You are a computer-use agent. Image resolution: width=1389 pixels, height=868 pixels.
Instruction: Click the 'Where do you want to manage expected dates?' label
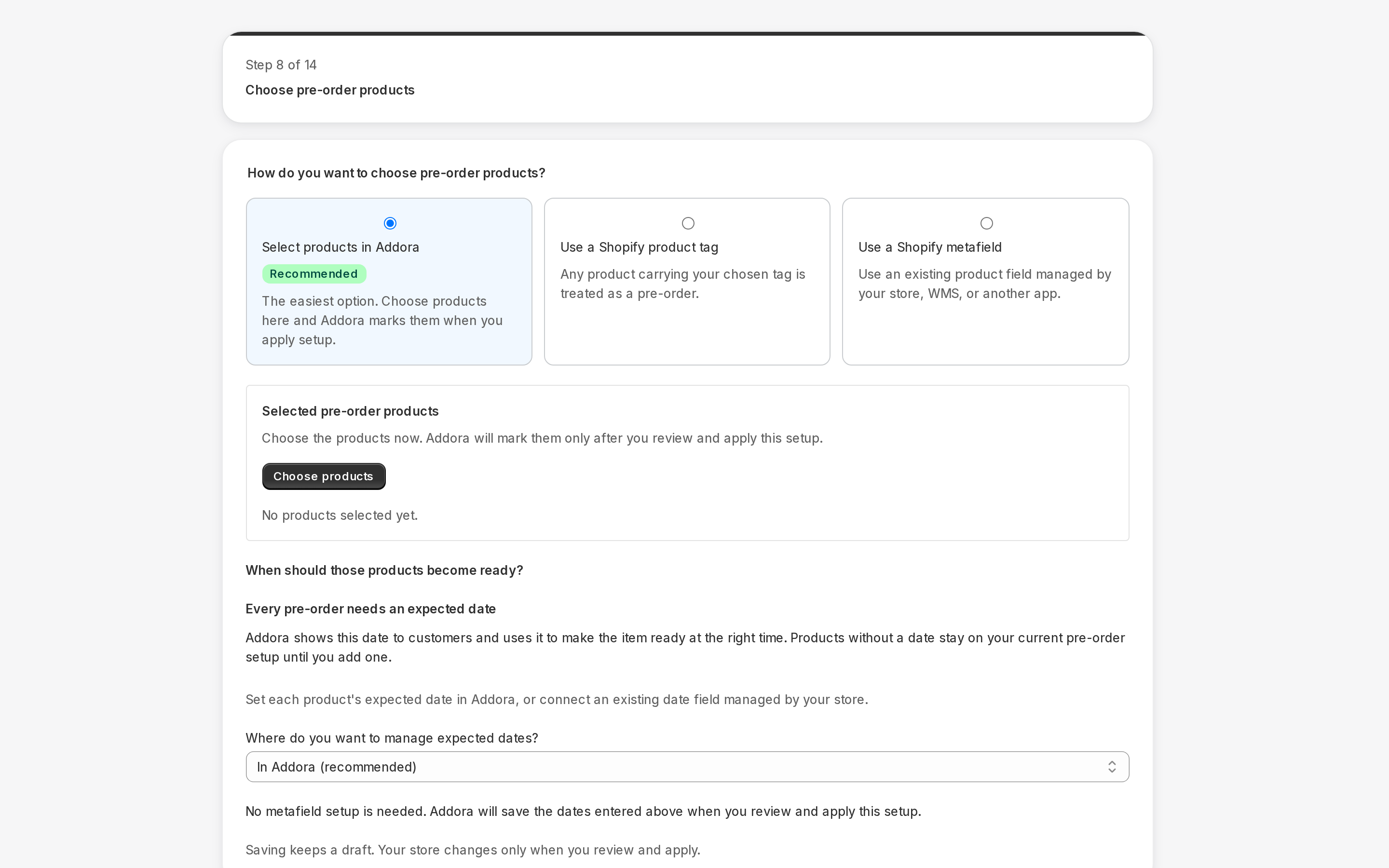[392, 738]
